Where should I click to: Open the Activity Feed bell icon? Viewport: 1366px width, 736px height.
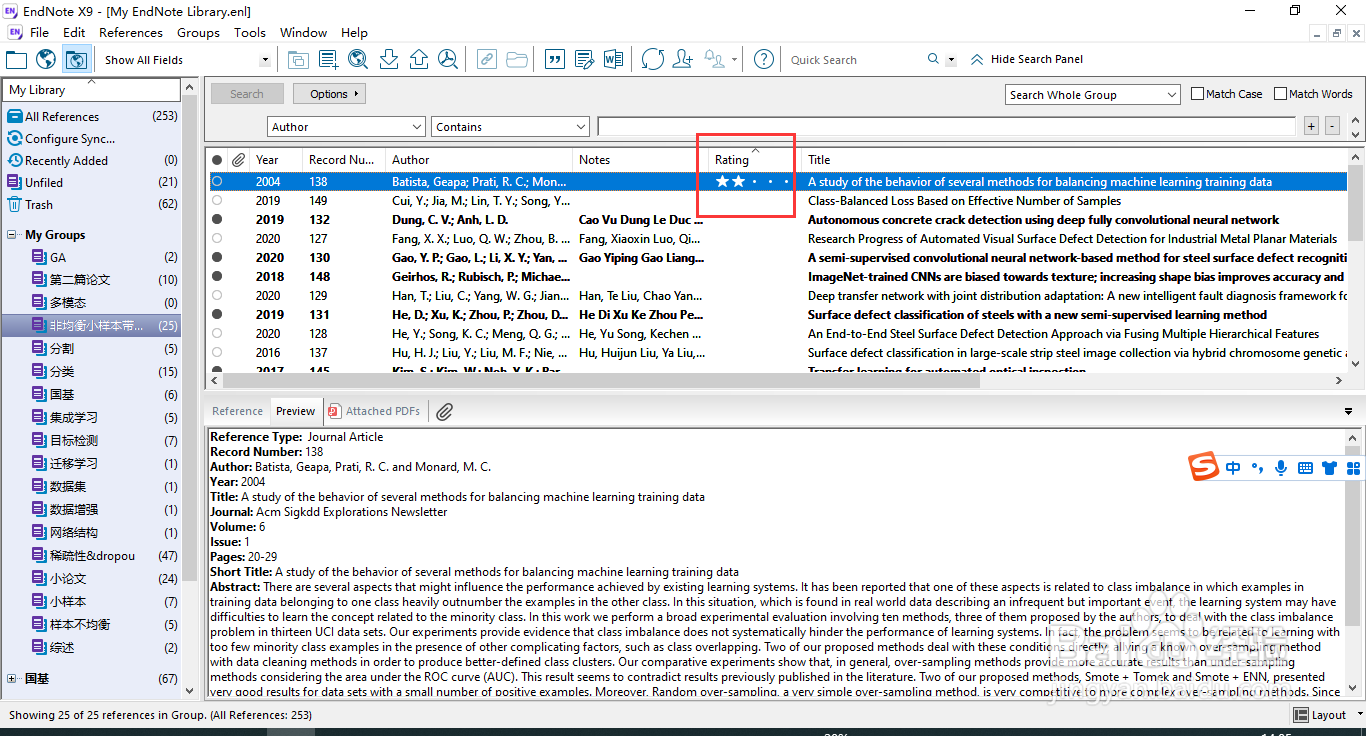tap(715, 59)
